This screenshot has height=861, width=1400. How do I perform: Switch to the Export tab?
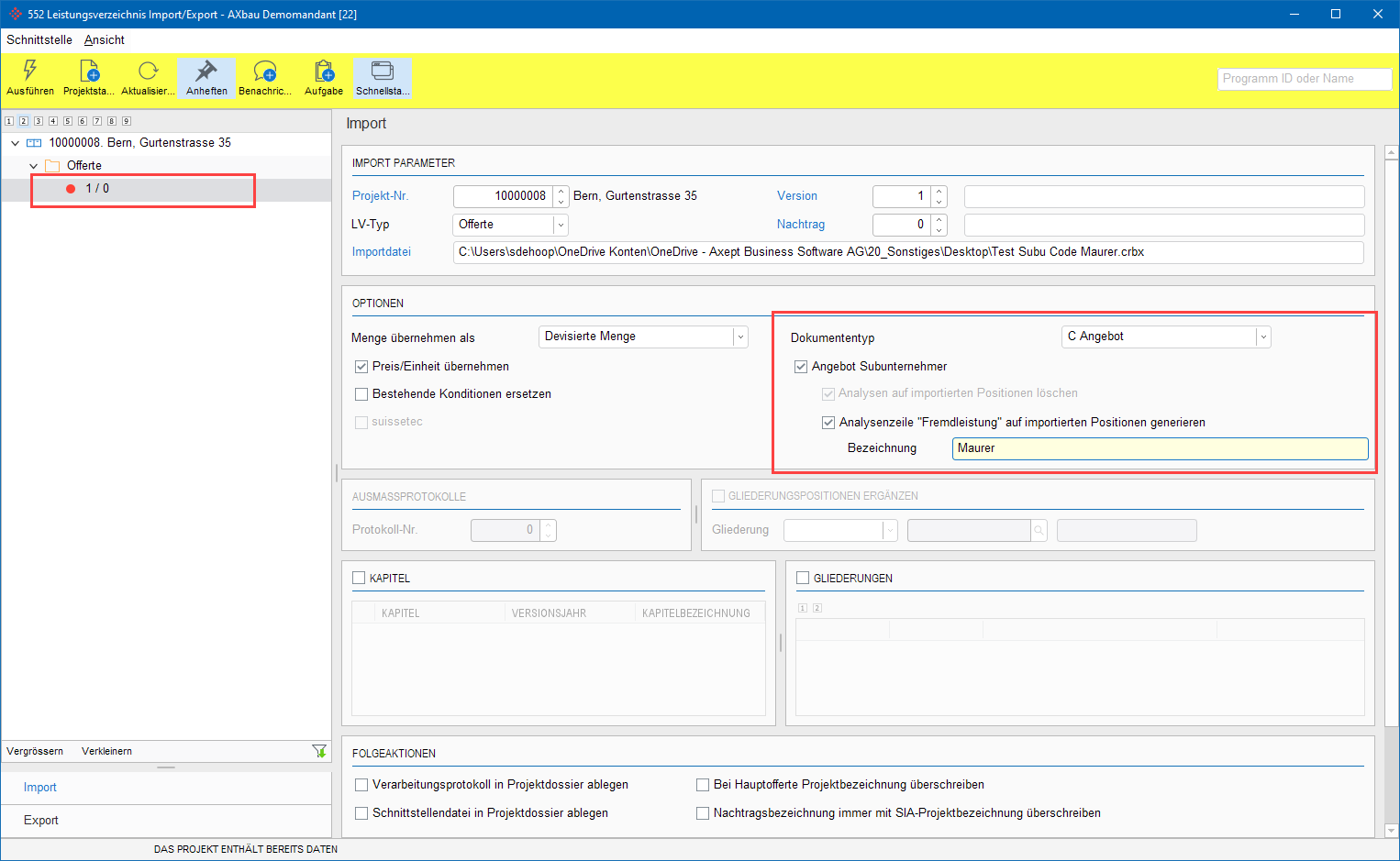(41, 821)
